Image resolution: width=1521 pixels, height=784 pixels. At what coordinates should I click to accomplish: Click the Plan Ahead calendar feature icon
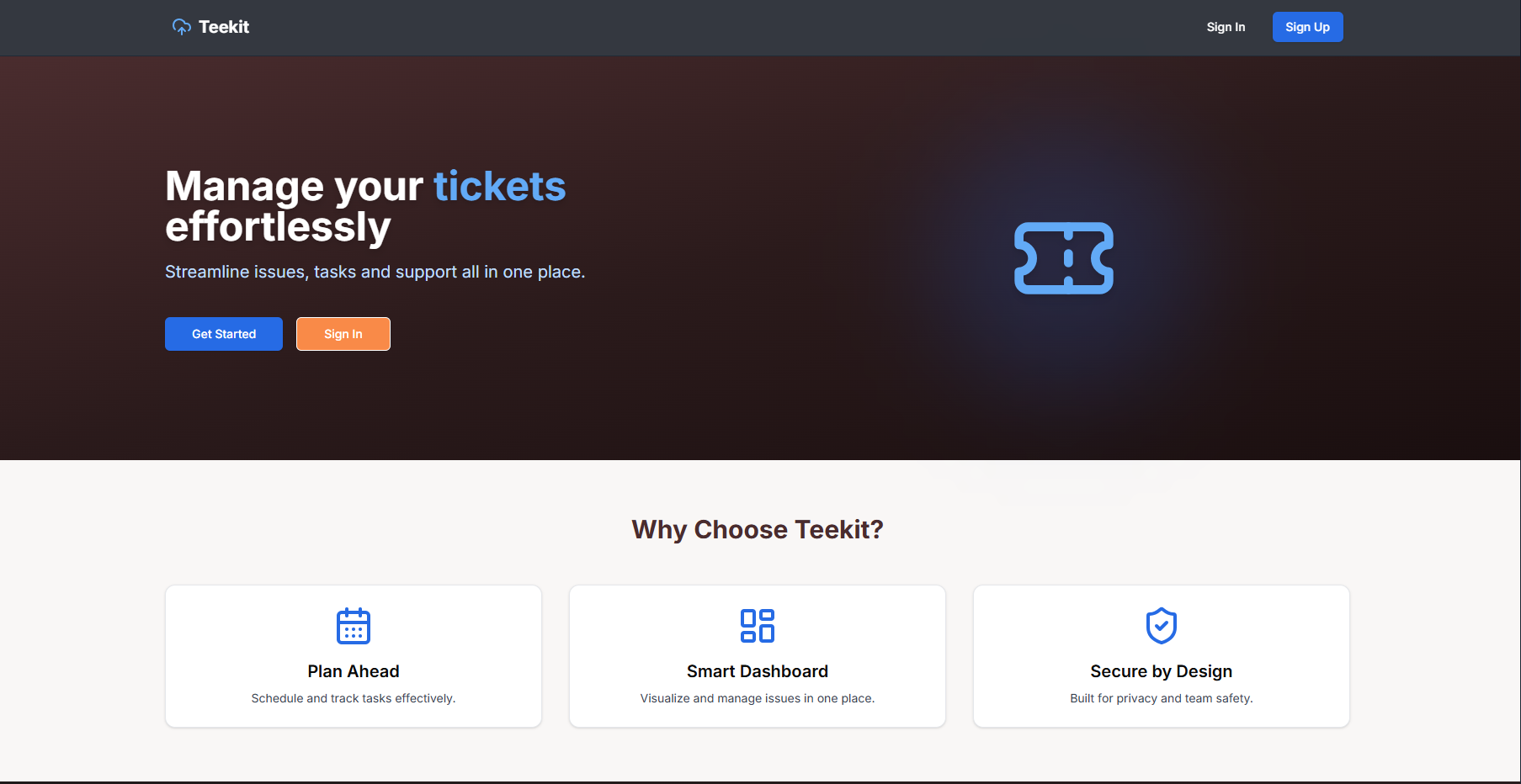tap(353, 626)
